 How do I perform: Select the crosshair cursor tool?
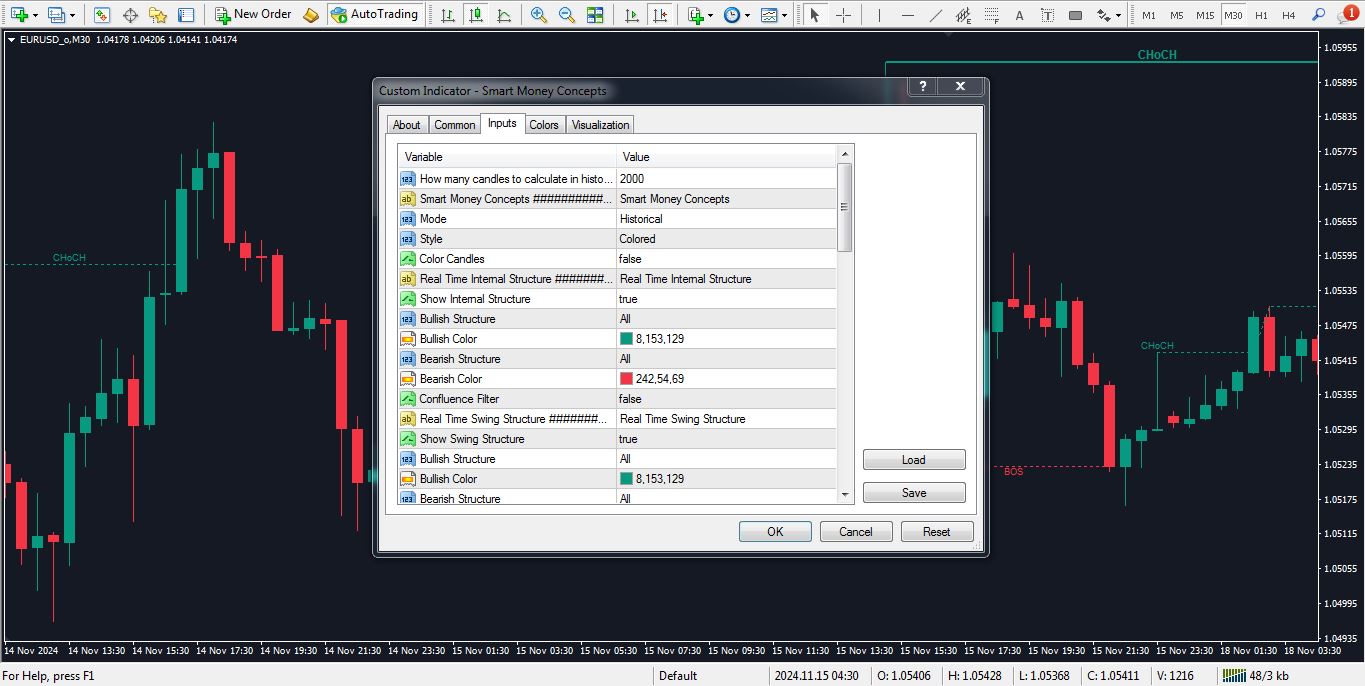(844, 15)
